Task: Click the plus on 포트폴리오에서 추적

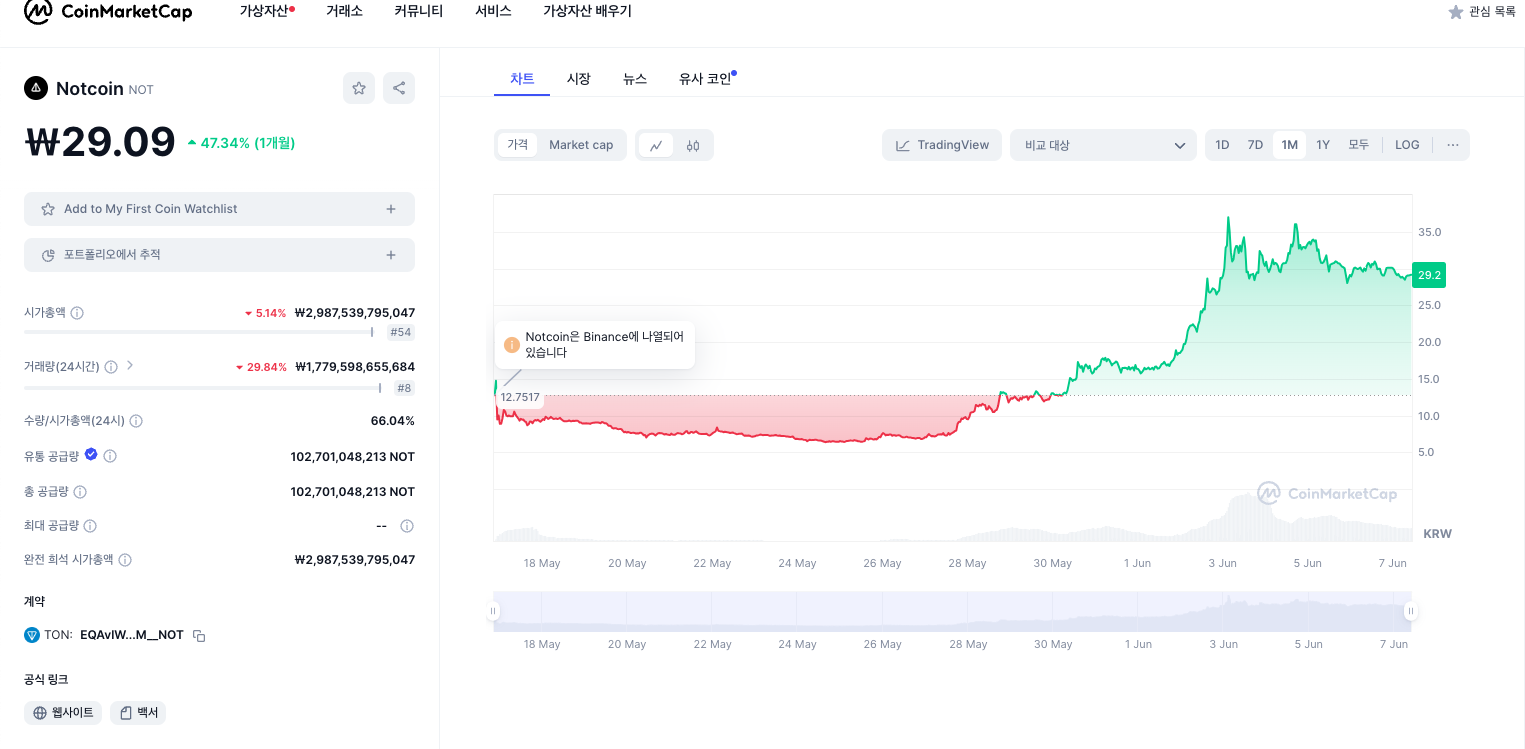Action: pos(391,255)
